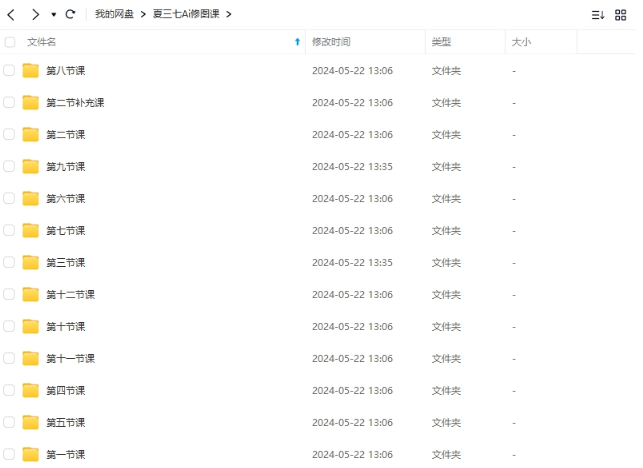Click the 第二节补充课 folder icon
The image size is (643, 468).
point(30,103)
